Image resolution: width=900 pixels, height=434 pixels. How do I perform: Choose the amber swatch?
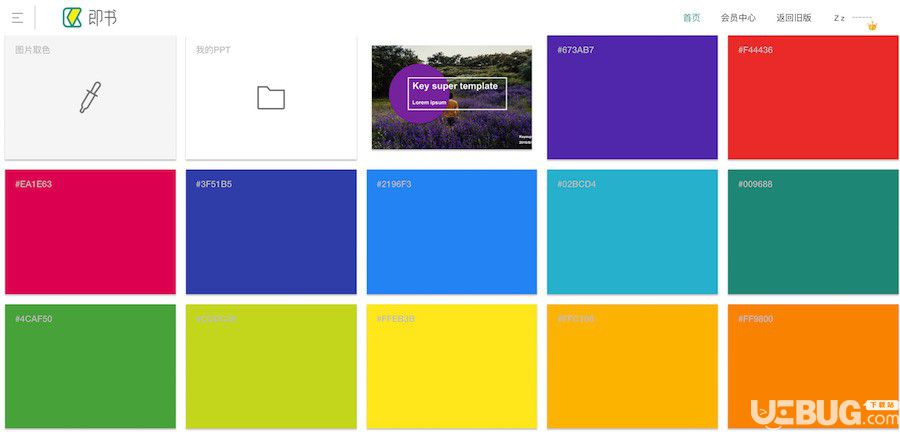click(632, 366)
